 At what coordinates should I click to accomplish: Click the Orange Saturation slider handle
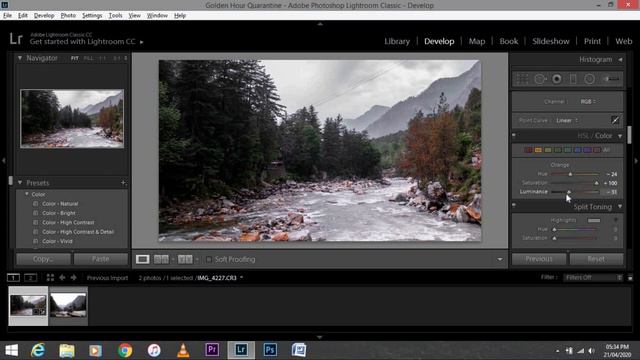596,183
